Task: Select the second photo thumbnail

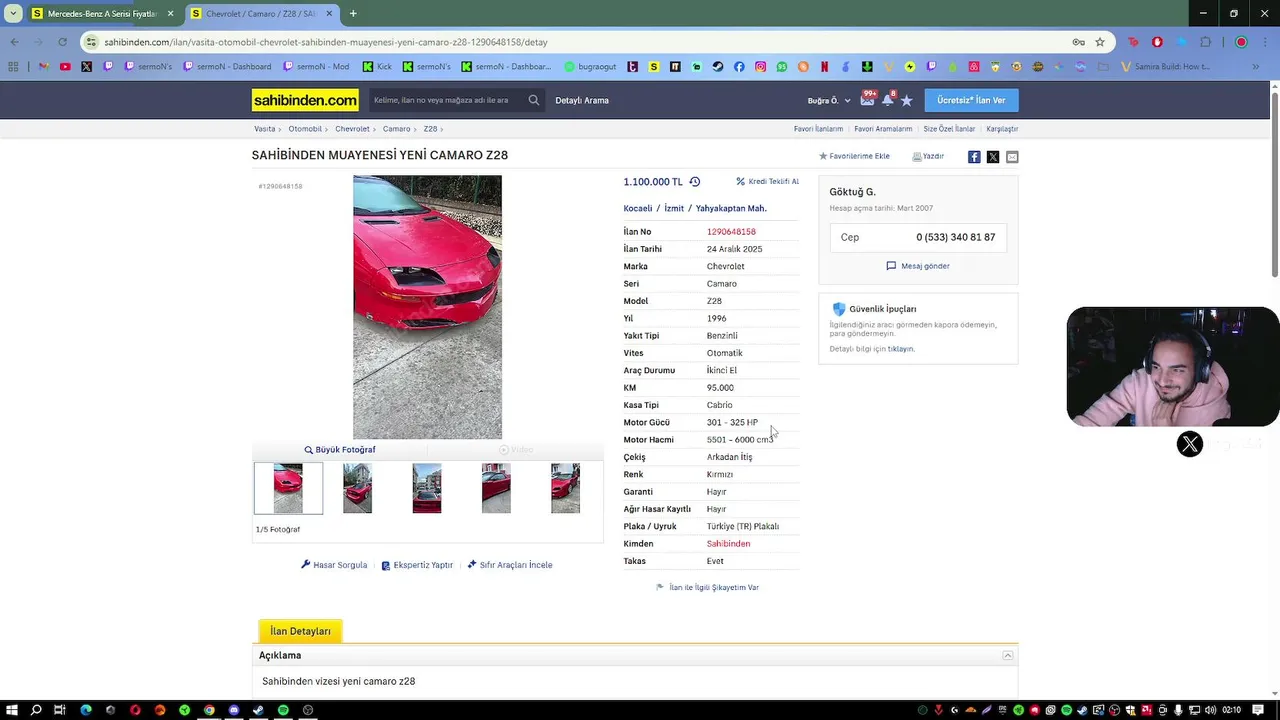Action: tap(357, 488)
